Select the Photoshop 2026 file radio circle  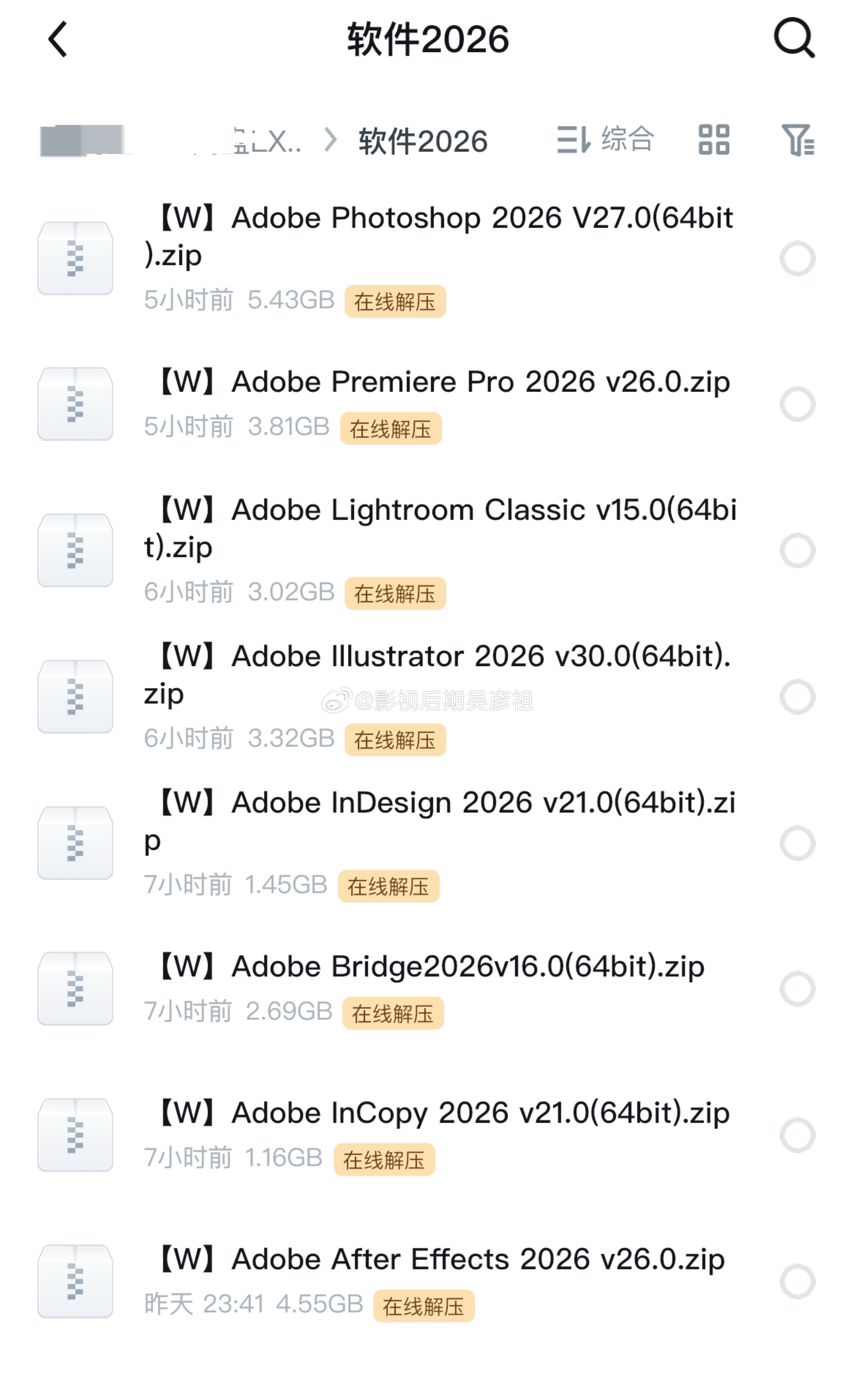(x=797, y=259)
